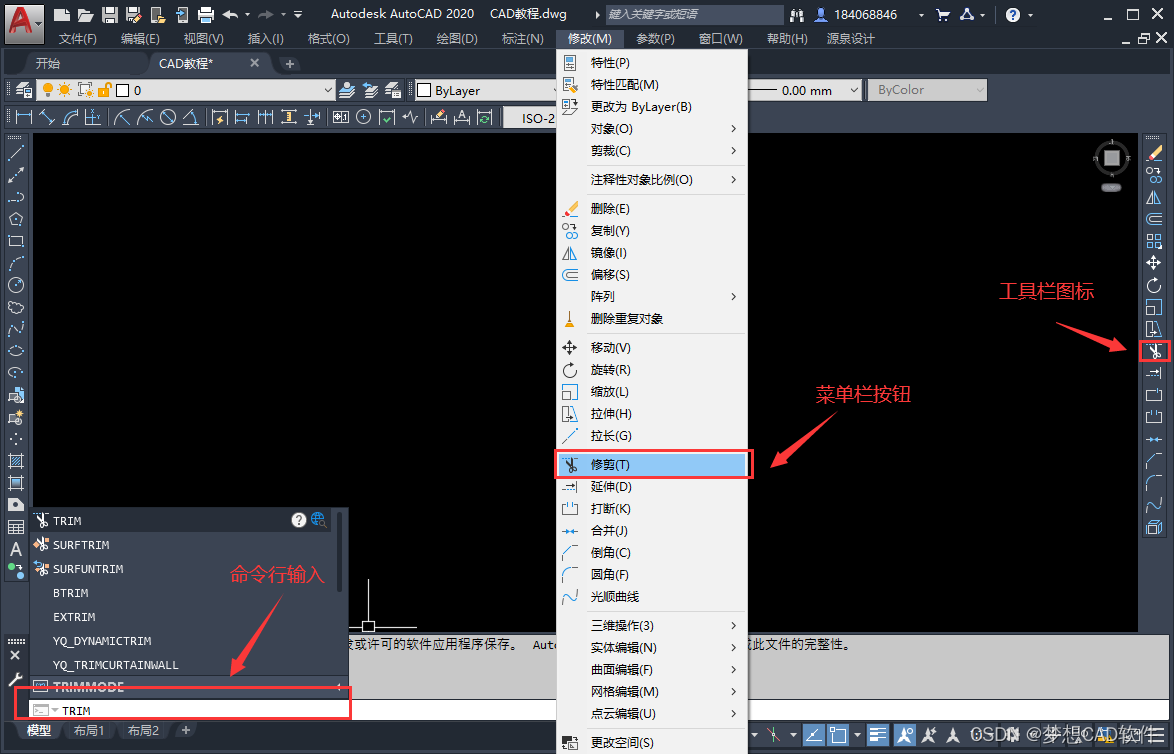Toggle layer 0 freeze sun icon
Image resolution: width=1174 pixels, height=754 pixels.
point(65,90)
